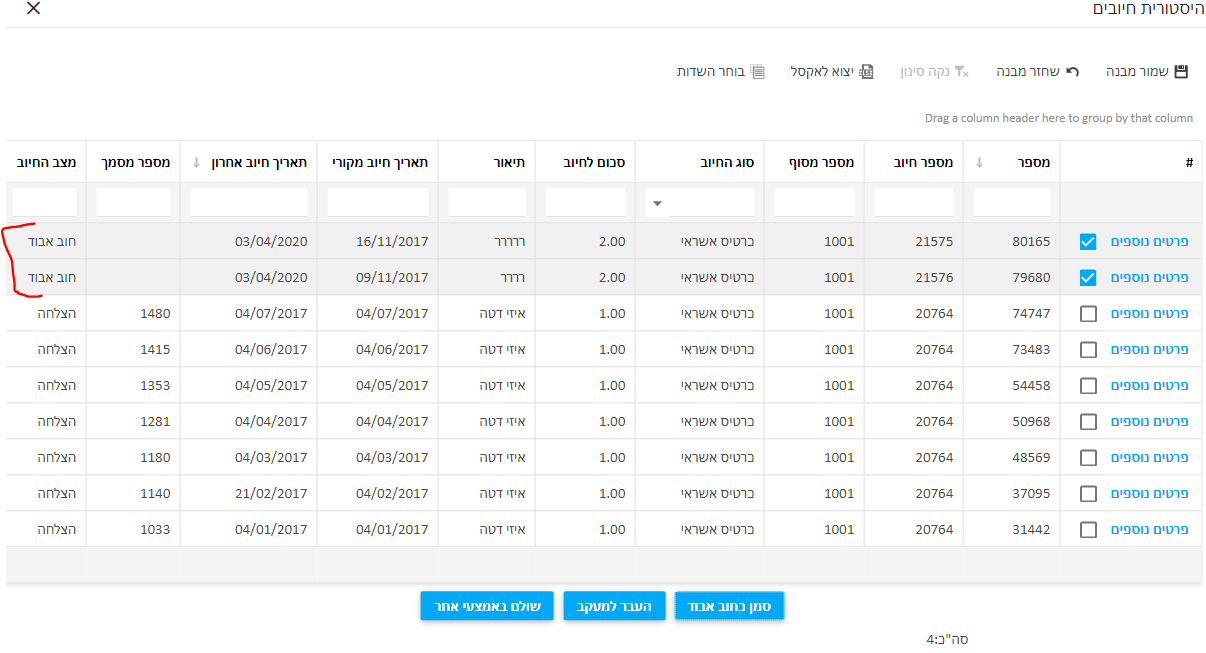Click the clear filter icon beside נקה סינון
Image resolution: width=1206 pixels, height=653 pixels.
pyautogui.click(x=961, y=72)
